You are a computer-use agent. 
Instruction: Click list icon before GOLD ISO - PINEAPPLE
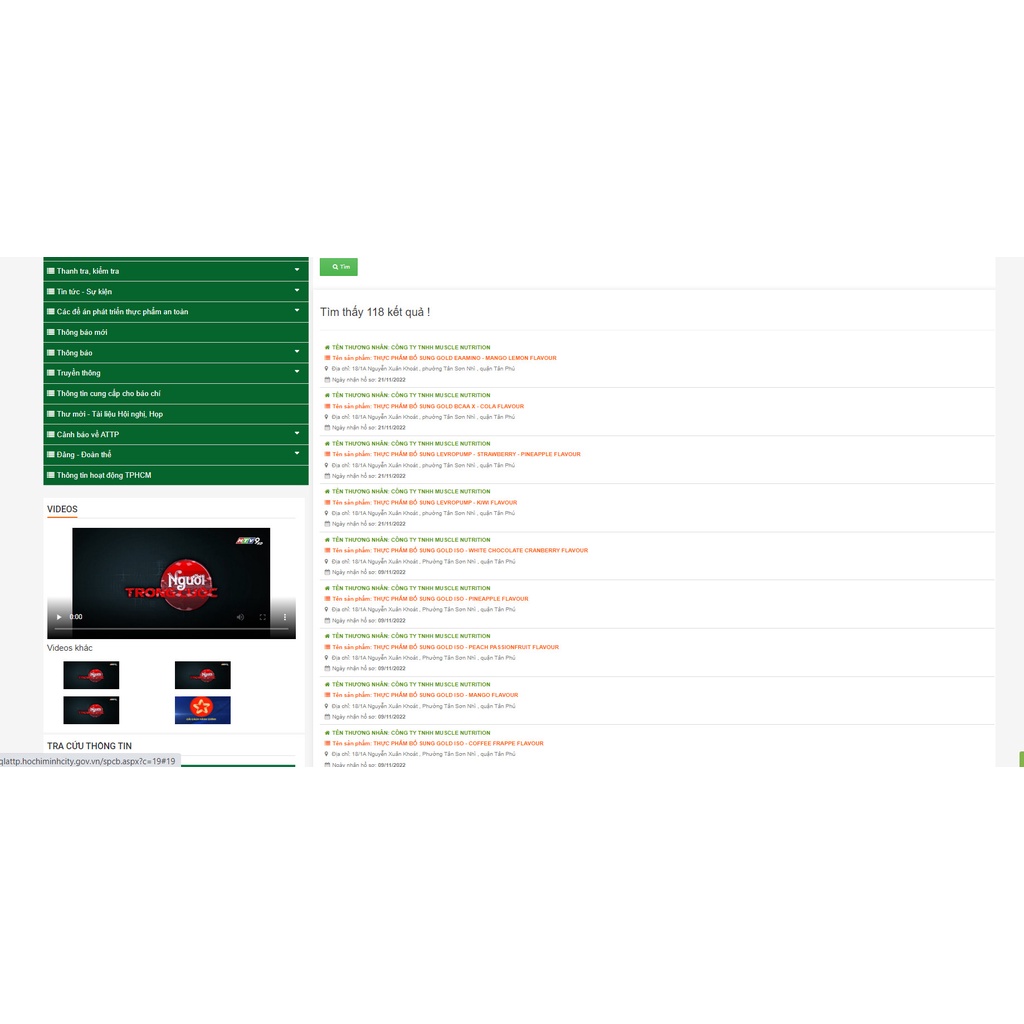pyautogui.click(x=327, y=599)
